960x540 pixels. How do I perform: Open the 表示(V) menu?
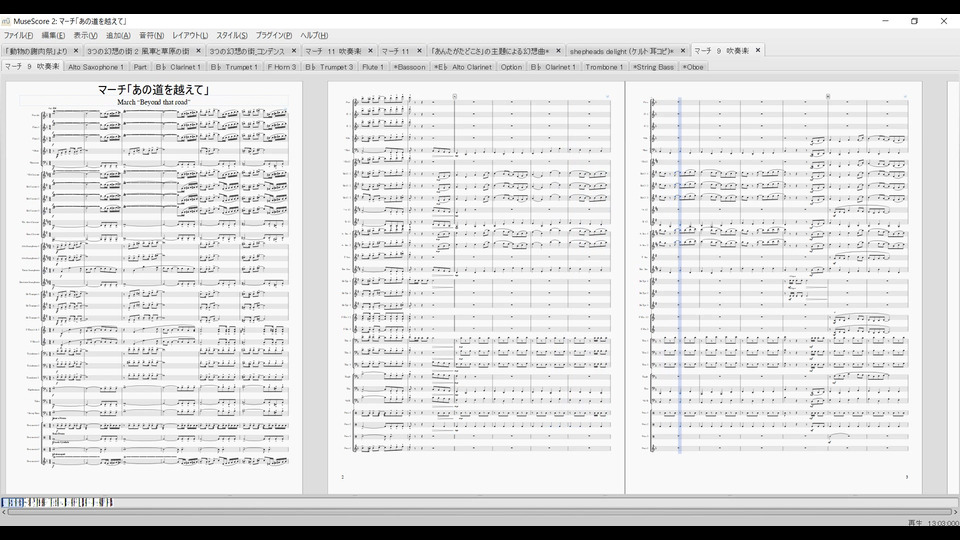click(85, 36)
